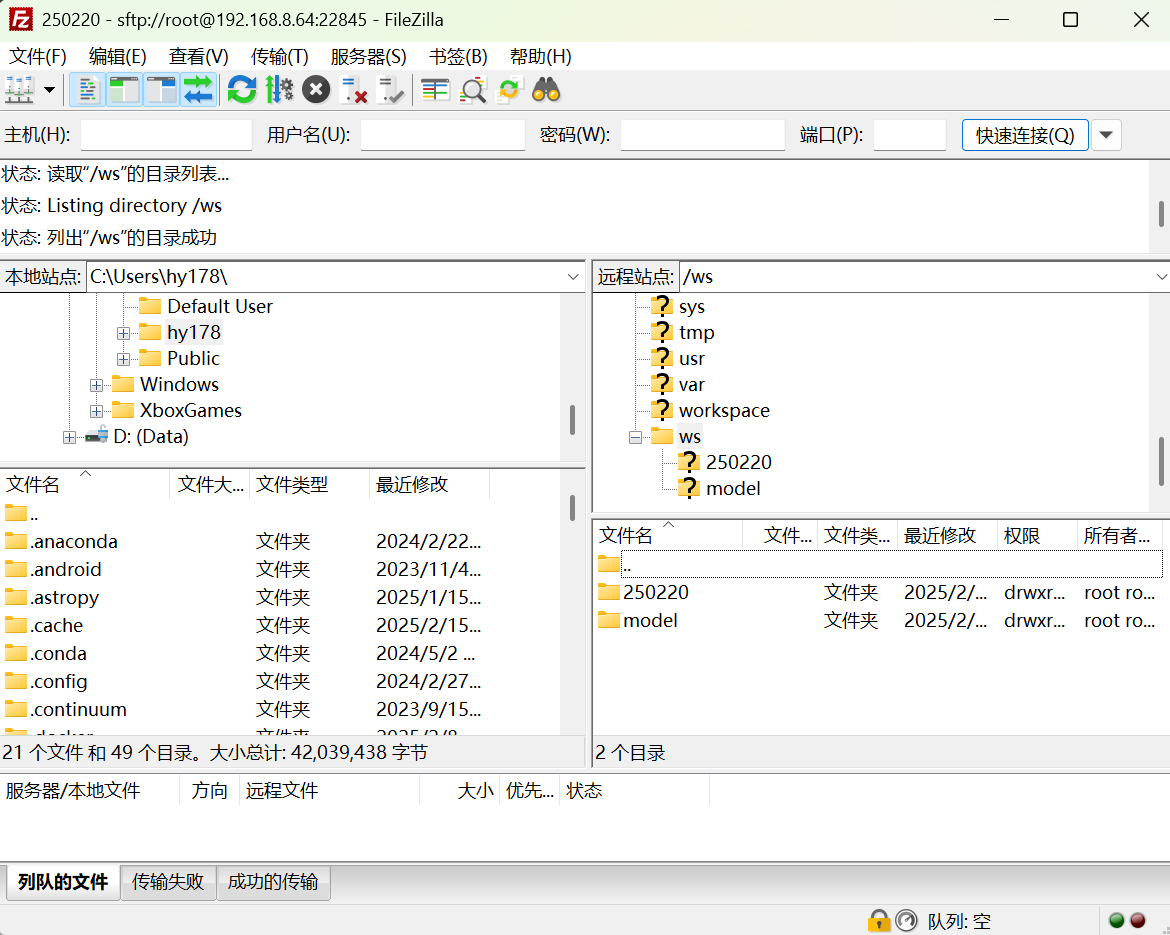The width and height of the screenshot is (1170, 935).
Task: Collapse the ws folder in the remote tree
Action: click(637, 436)
